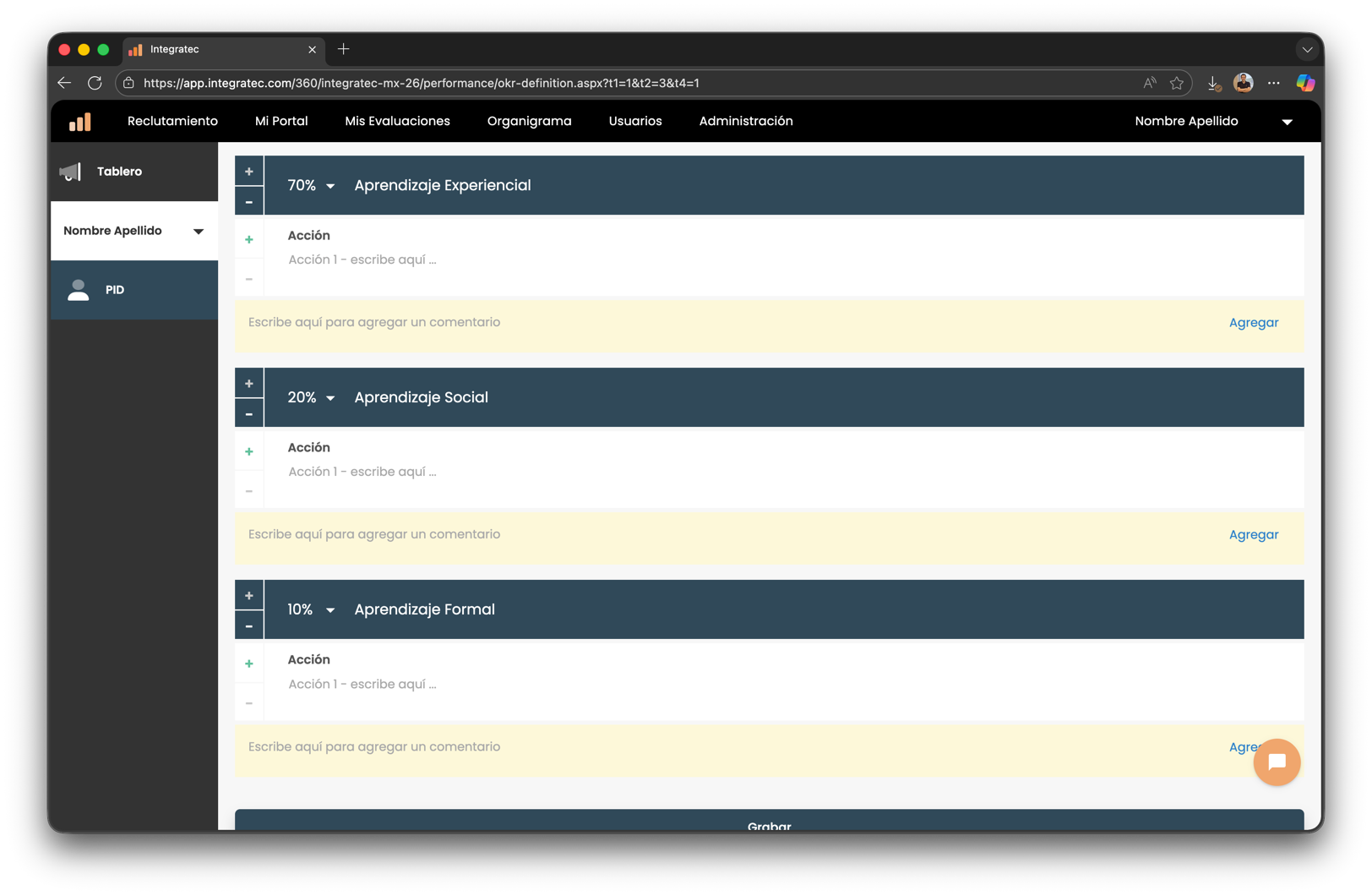Open the 20% weight dropdown
Viewport: 1372px width, 896px height.
[x=312, y=398]
